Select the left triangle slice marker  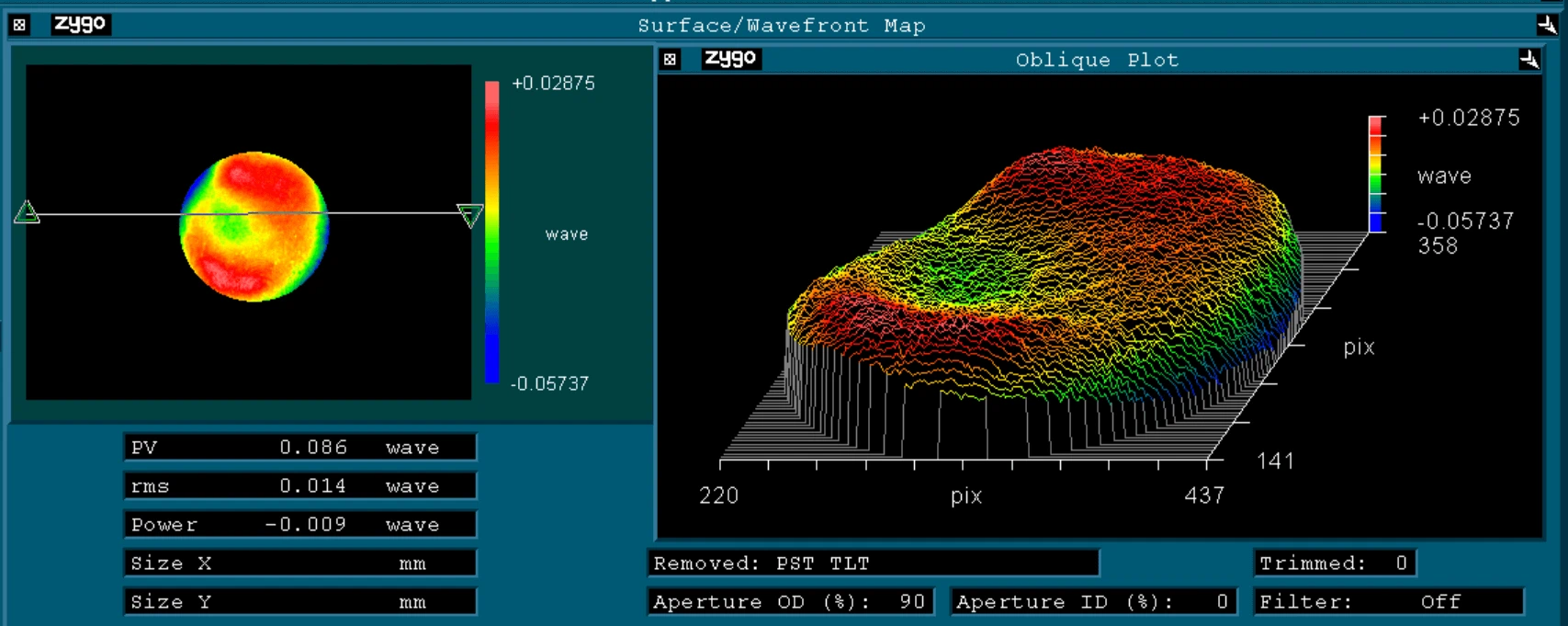pos(27,213)
